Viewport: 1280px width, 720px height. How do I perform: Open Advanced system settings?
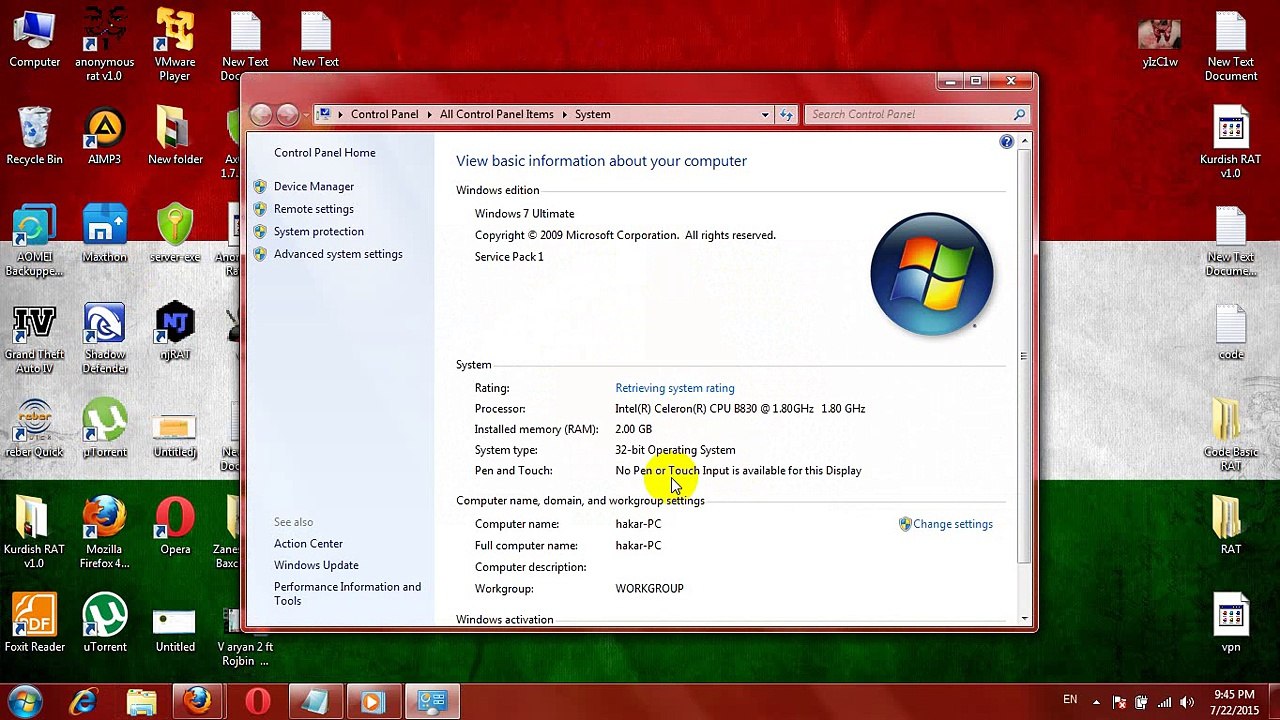338,254
